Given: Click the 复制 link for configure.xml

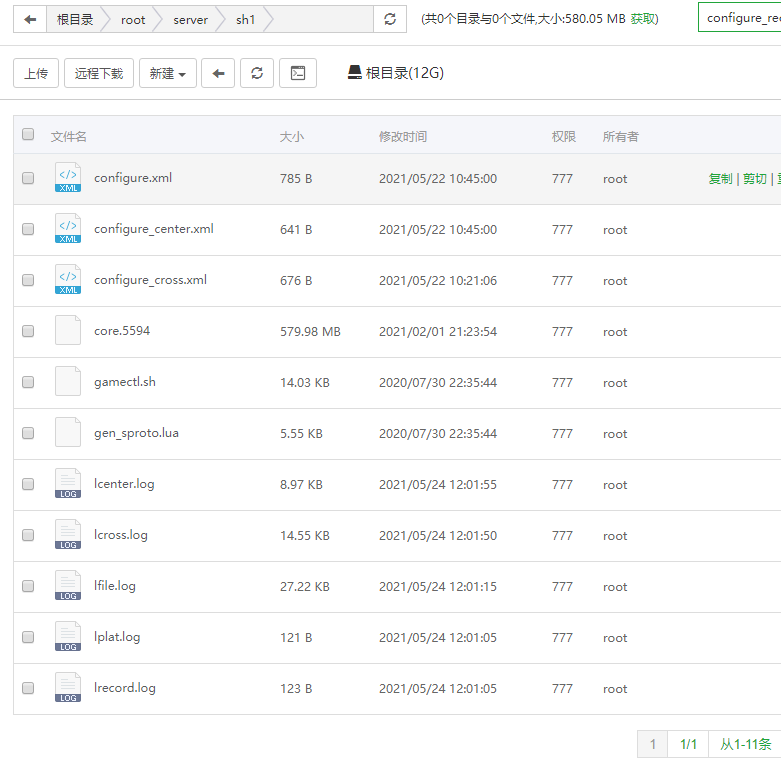Looking at the screenshot, I should click(720, 179).
